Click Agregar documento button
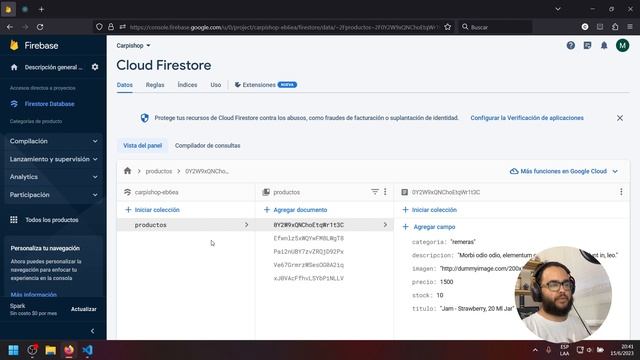 coord(295,210)
